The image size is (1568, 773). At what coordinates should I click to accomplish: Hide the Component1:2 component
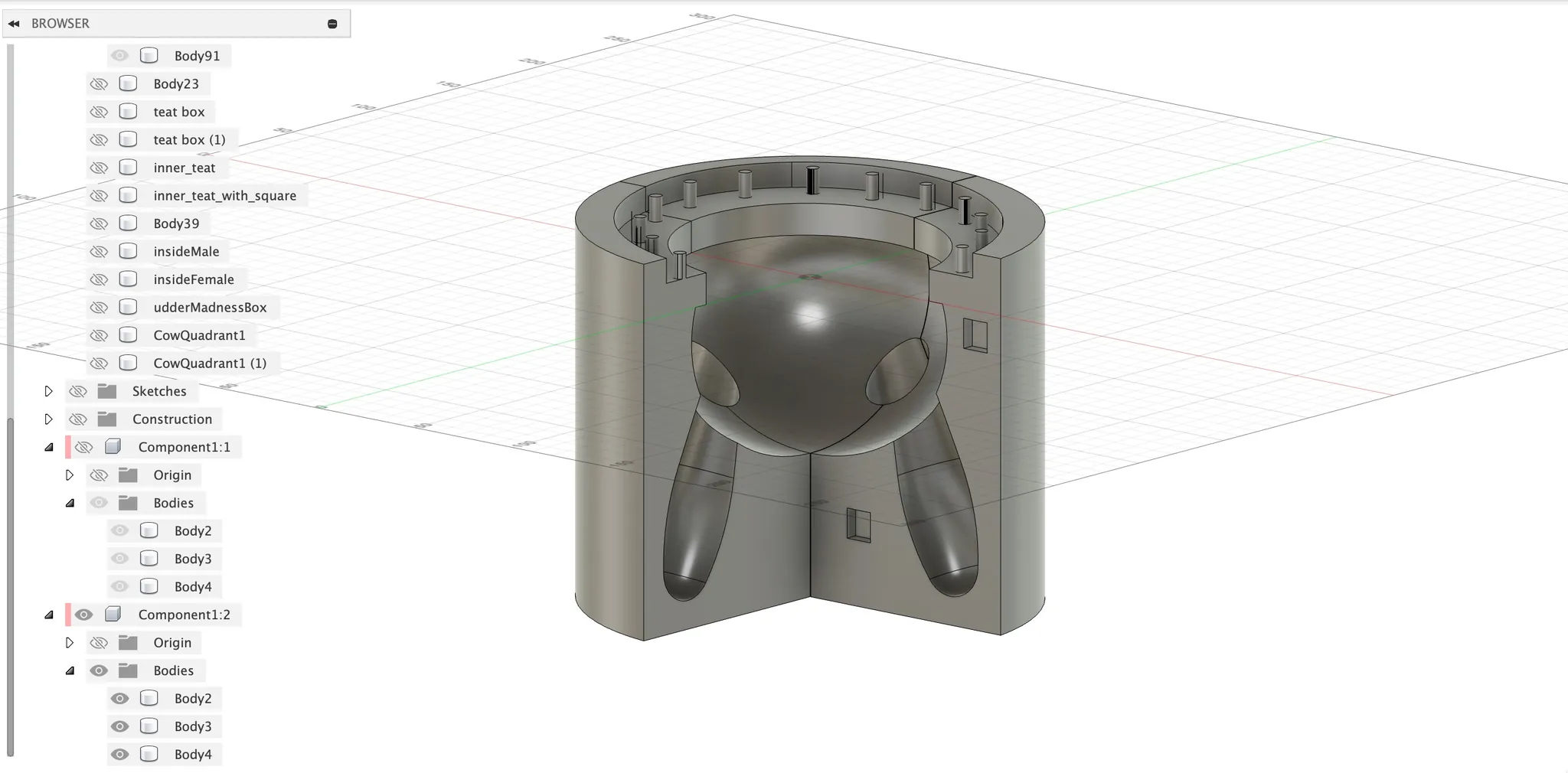84,615
